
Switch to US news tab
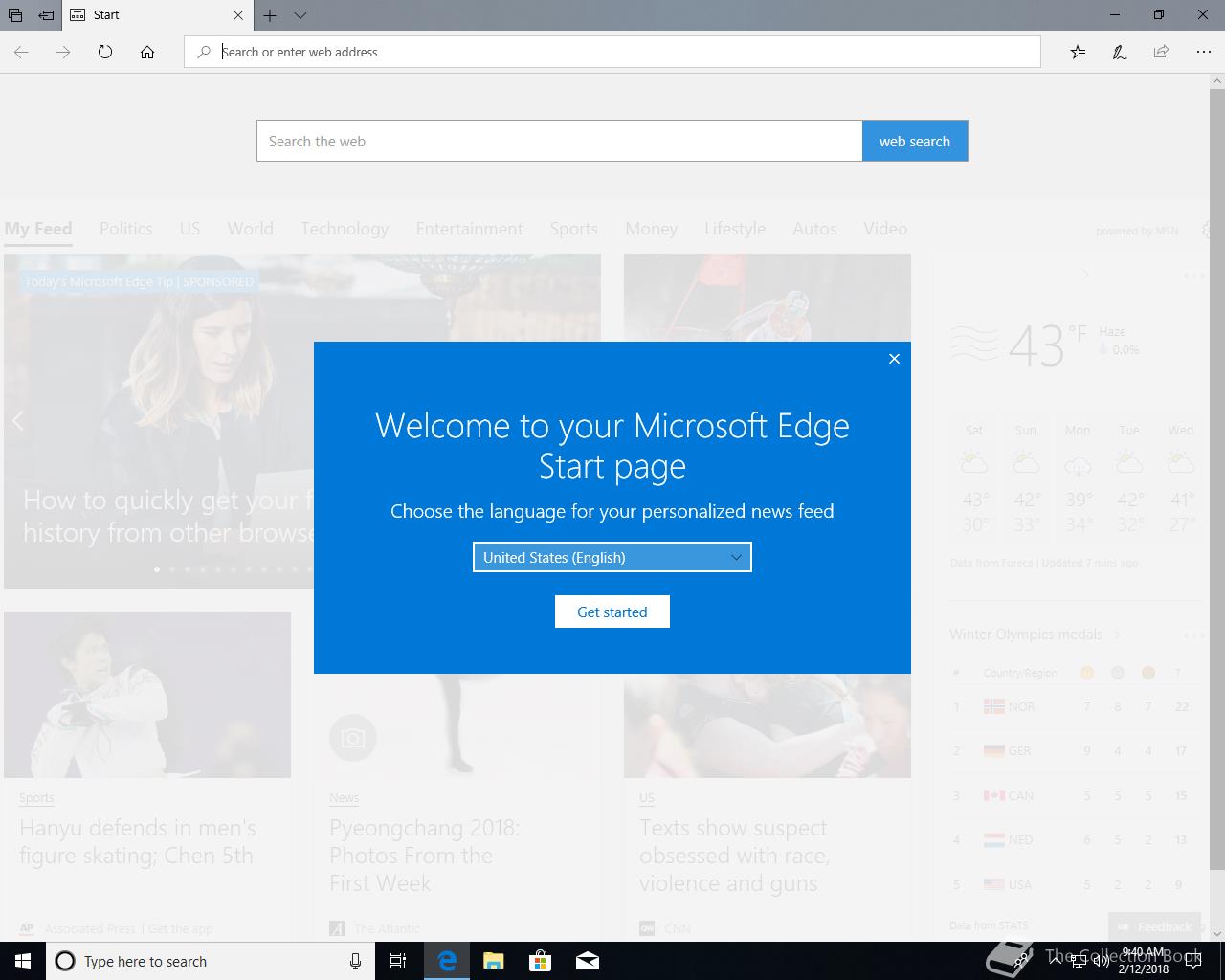pyautogui.click(x=189, y=229)
